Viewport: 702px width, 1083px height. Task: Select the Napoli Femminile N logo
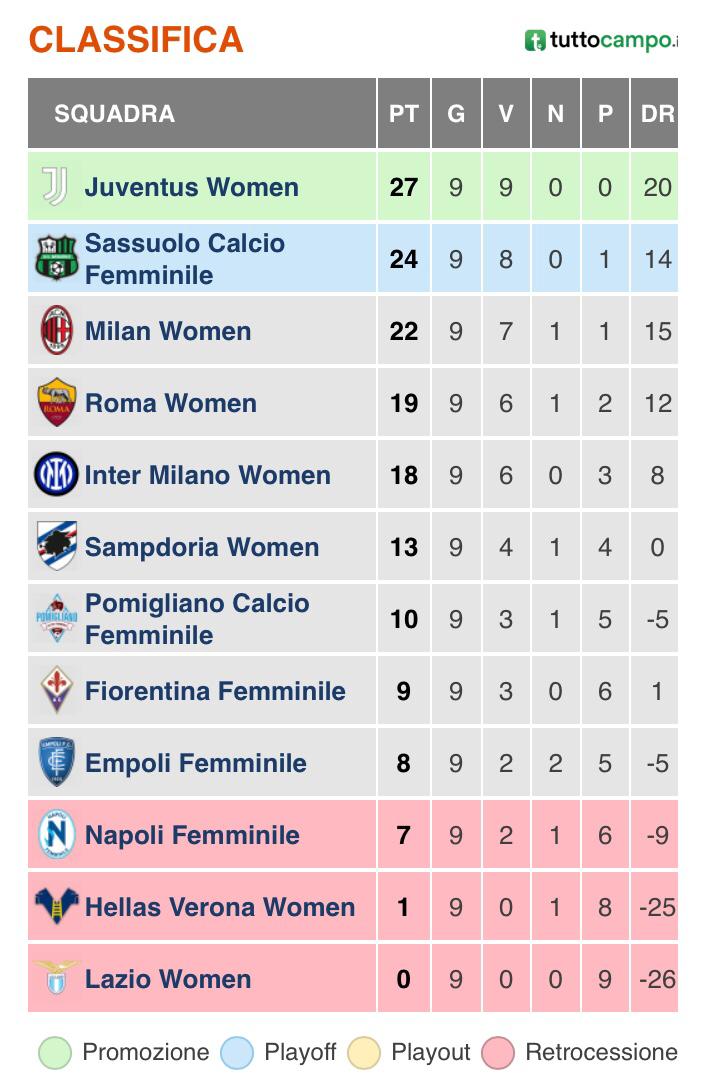click(x=57, y=834)
